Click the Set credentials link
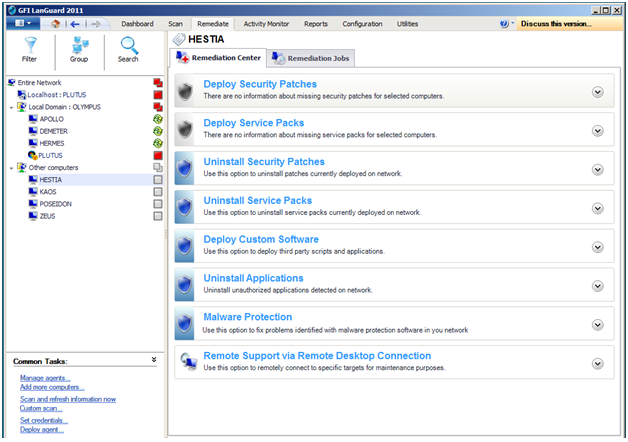628x442 pixels. click(x=44, y=420)
